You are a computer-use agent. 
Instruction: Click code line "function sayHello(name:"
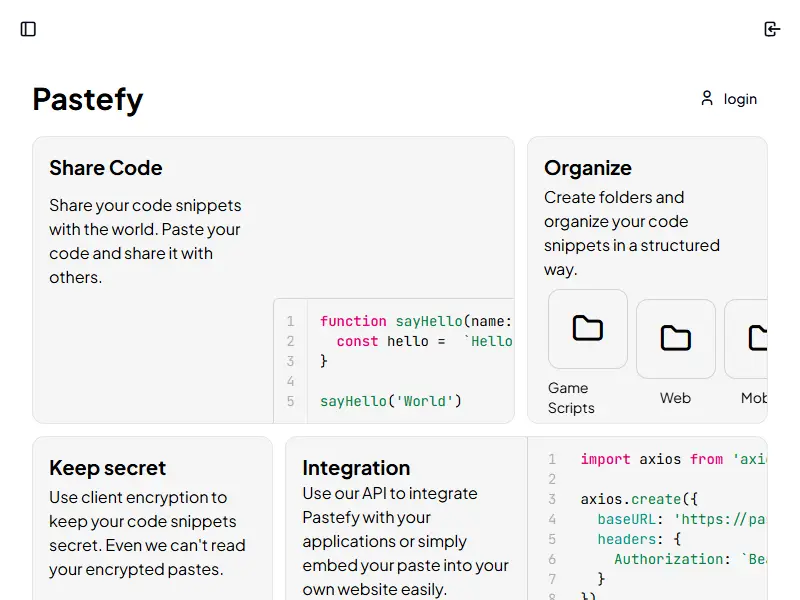416,321
